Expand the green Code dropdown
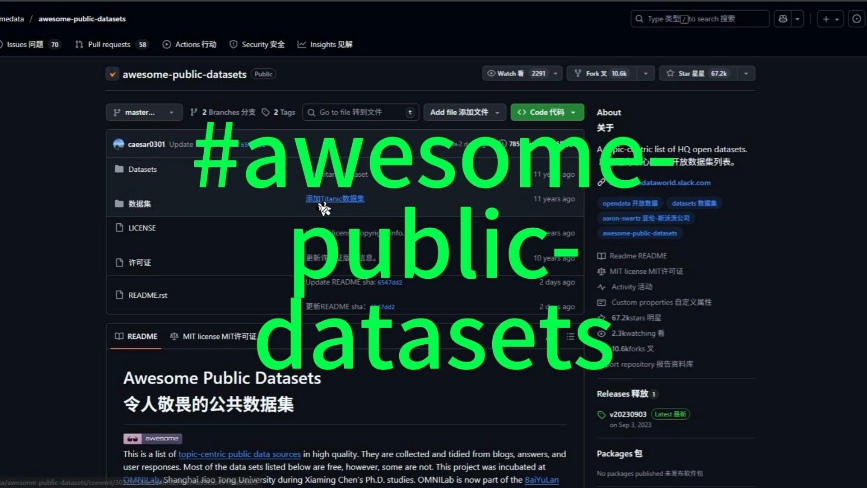 [x=546, y=113]
